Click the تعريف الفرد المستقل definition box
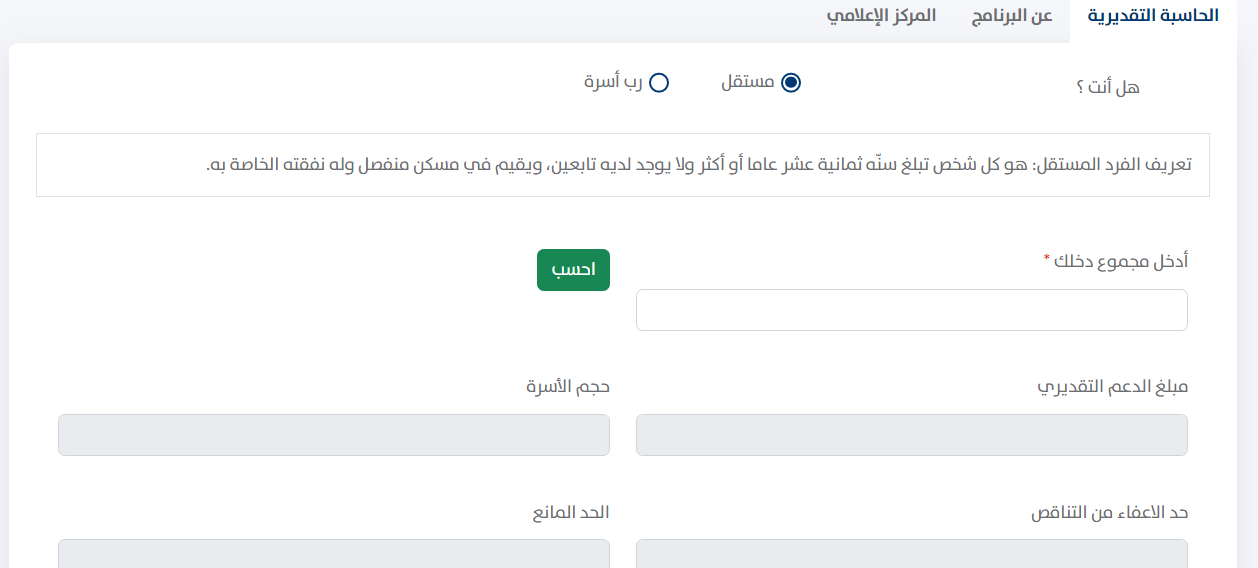Screen dimensions: 1258x568 (623, 165)
